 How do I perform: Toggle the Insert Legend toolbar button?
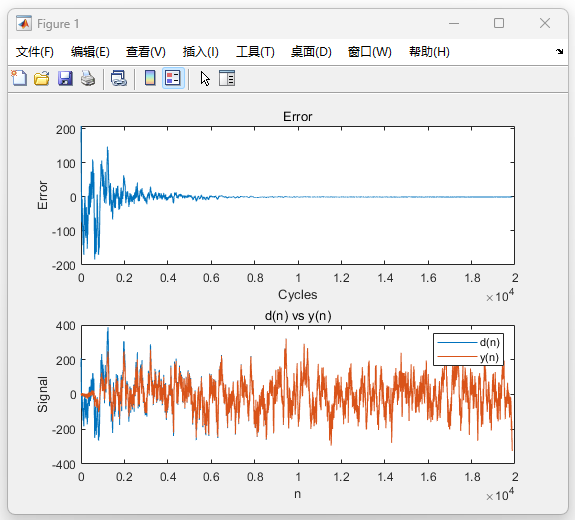pyautogui.click(x=173, y=78)
